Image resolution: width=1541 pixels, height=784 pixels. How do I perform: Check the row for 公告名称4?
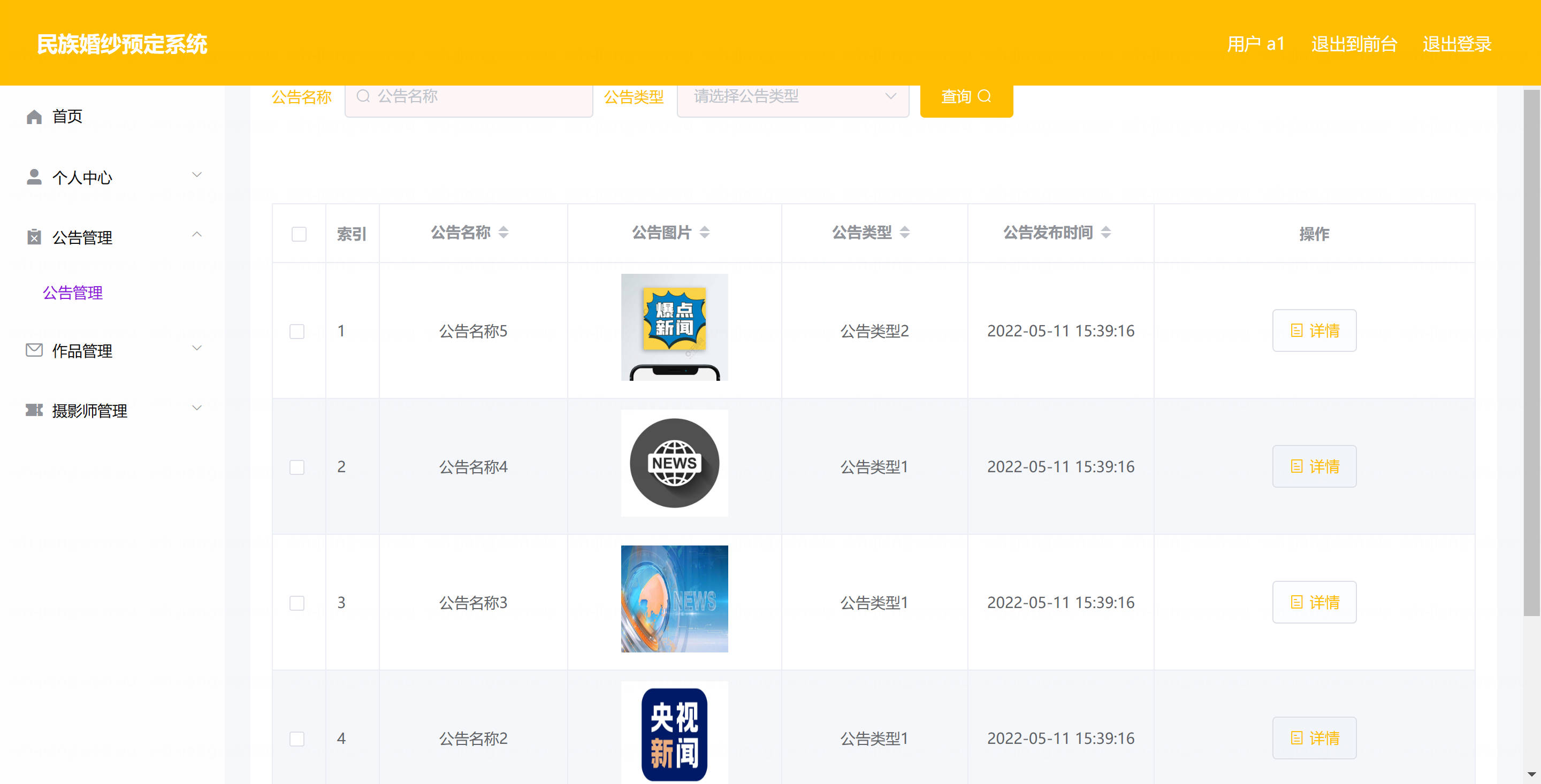297,467
